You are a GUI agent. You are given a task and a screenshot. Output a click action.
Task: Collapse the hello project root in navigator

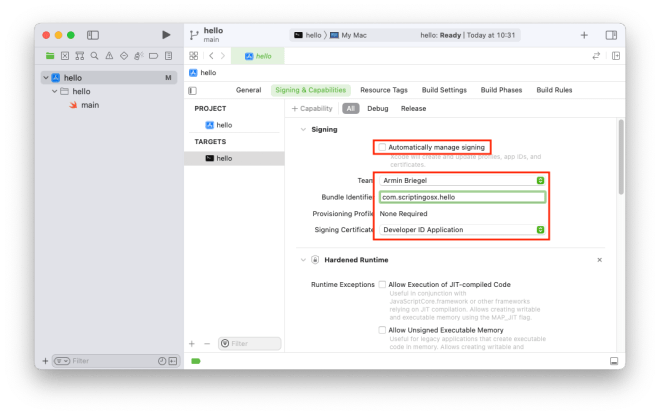(x=46, y=78)
